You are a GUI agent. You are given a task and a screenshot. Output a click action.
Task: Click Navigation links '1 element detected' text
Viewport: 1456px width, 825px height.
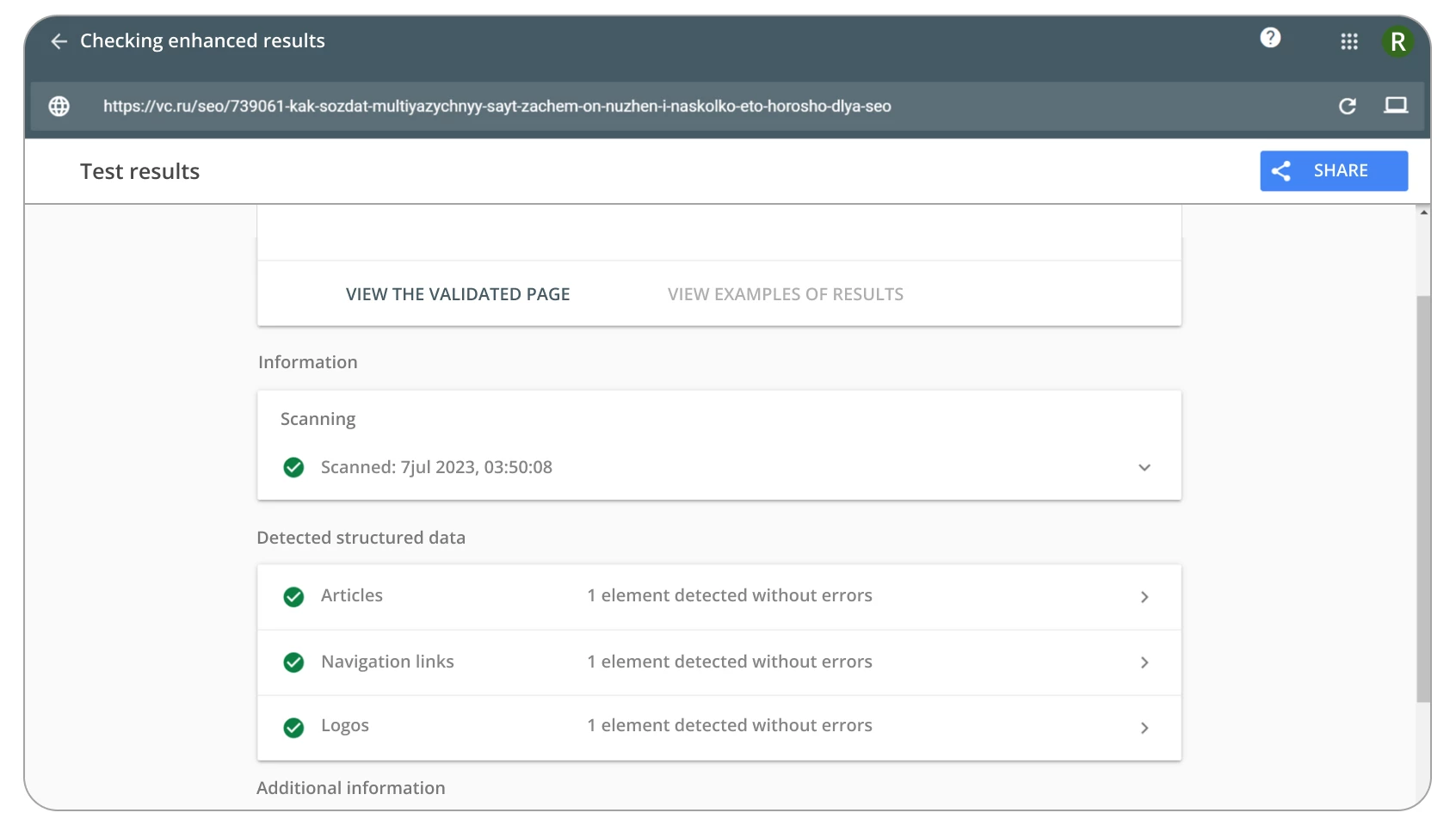[730, 662]
